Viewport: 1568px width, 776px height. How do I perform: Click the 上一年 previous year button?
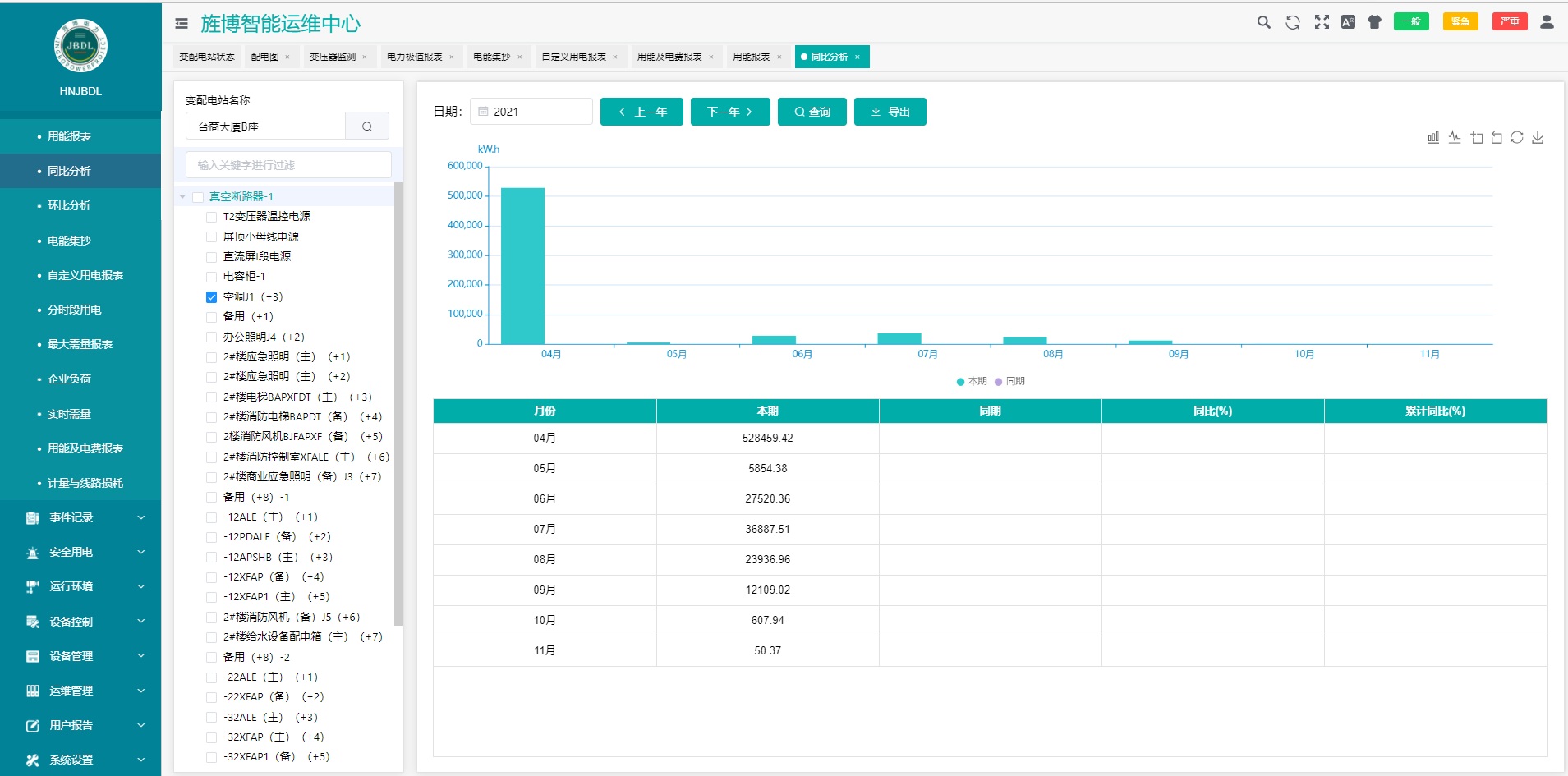[641, 112]
